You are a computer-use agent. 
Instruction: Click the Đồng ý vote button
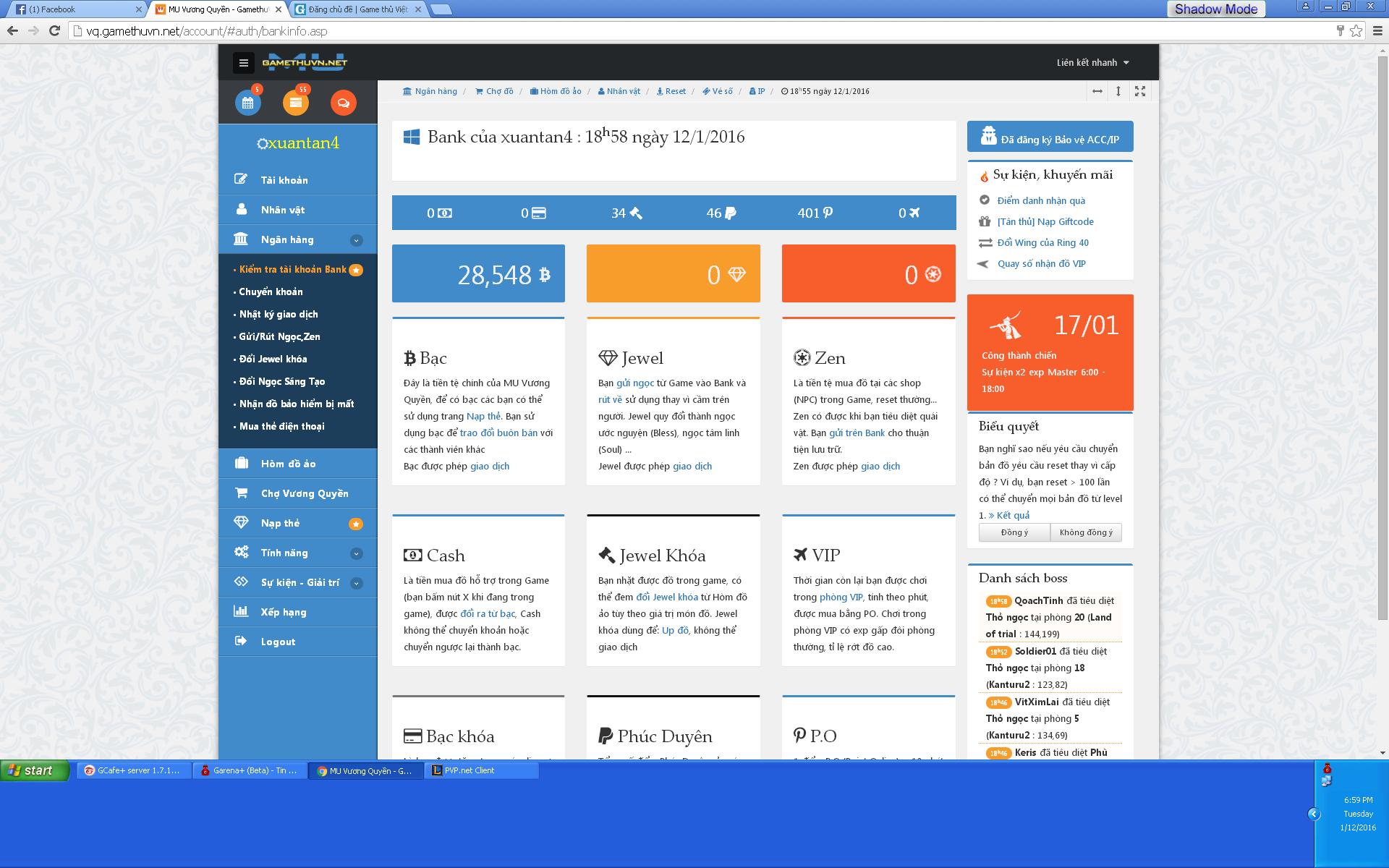pyautogui.click(x=1014, y=532)
